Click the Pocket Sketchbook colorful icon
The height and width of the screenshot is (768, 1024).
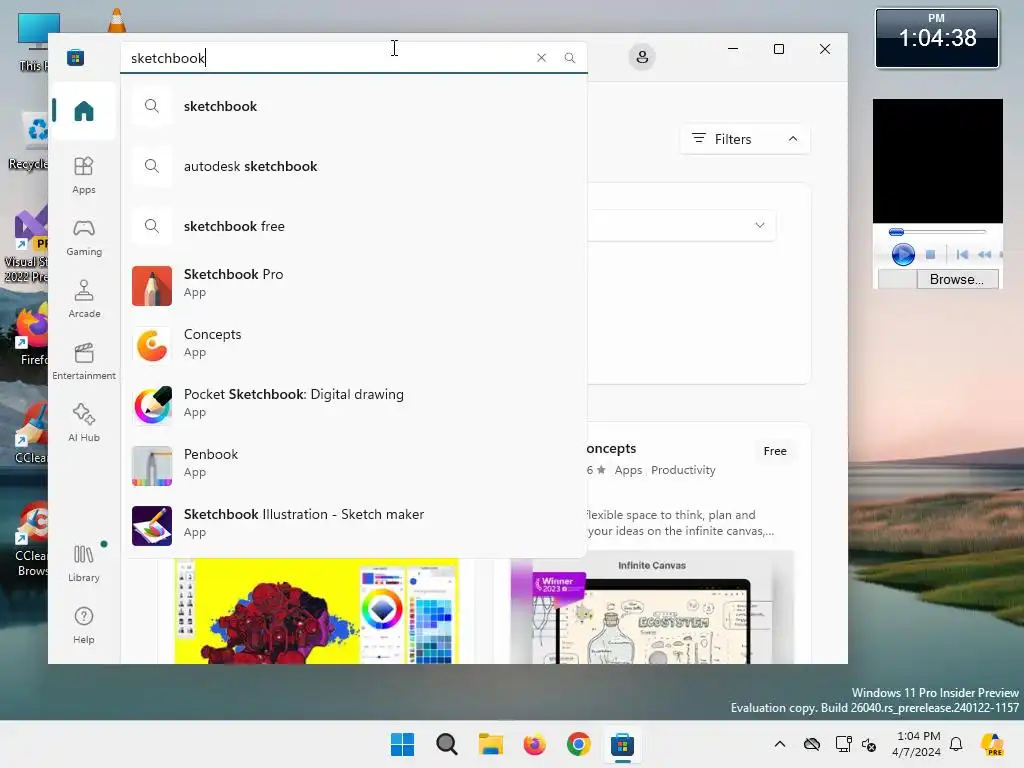152,406
